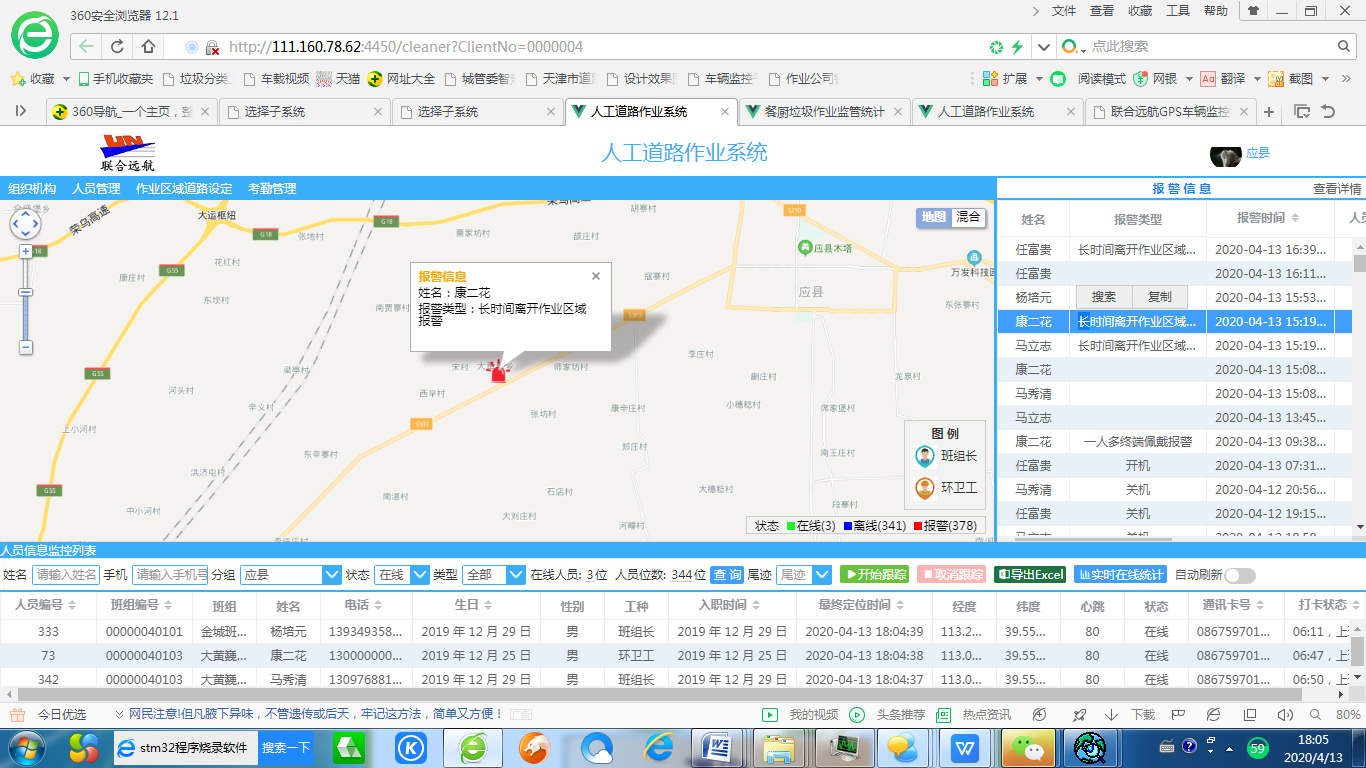The height and width of the screenshot is (768, 1366).
Task: Click the 导出Excel export button
Action: click(1030, 575)
